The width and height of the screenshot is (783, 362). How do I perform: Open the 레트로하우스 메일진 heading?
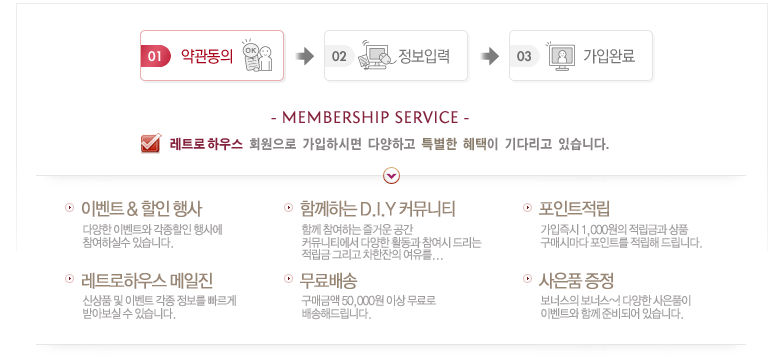click(147, 280)
